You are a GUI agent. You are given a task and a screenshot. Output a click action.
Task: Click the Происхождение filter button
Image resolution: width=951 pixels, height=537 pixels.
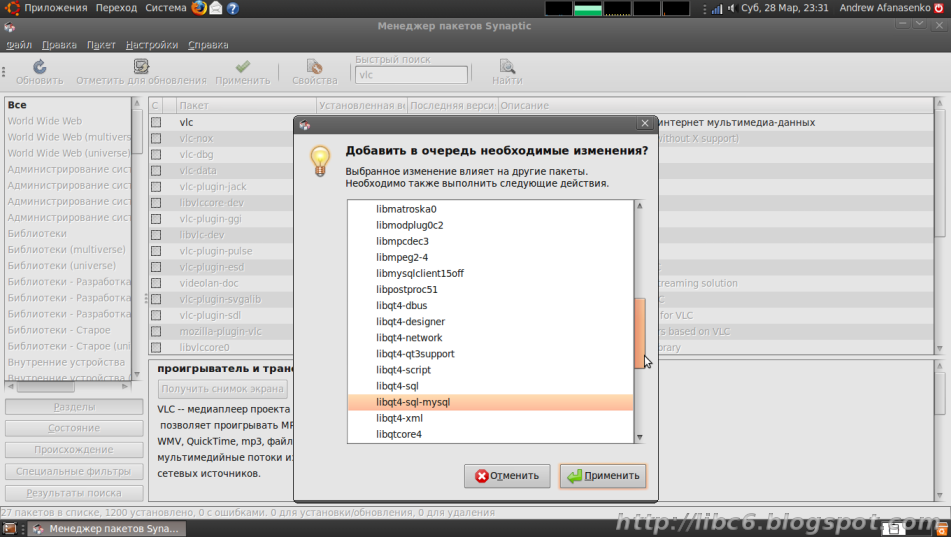point(74,450)
